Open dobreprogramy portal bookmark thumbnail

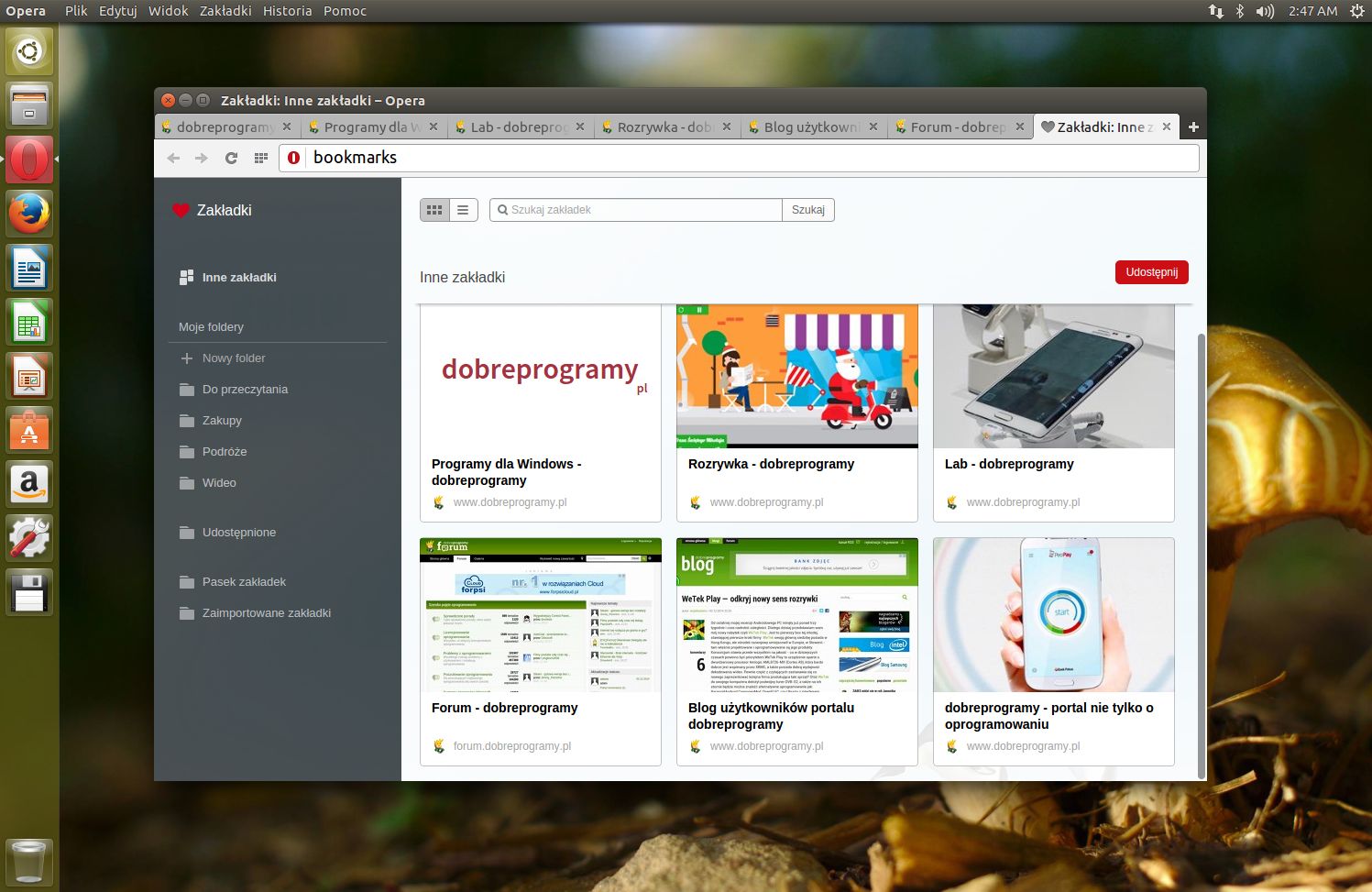click(x=1054, y=615)
